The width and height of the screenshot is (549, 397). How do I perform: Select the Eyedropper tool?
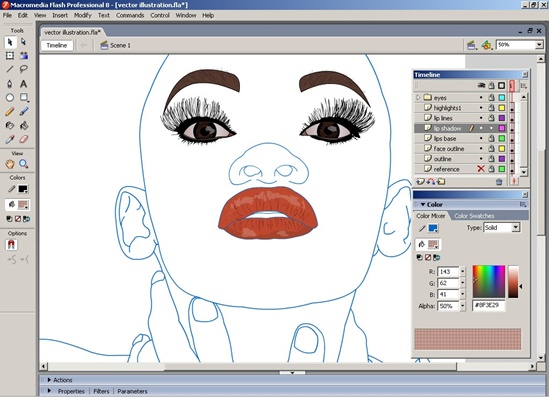tap(10, 139)
